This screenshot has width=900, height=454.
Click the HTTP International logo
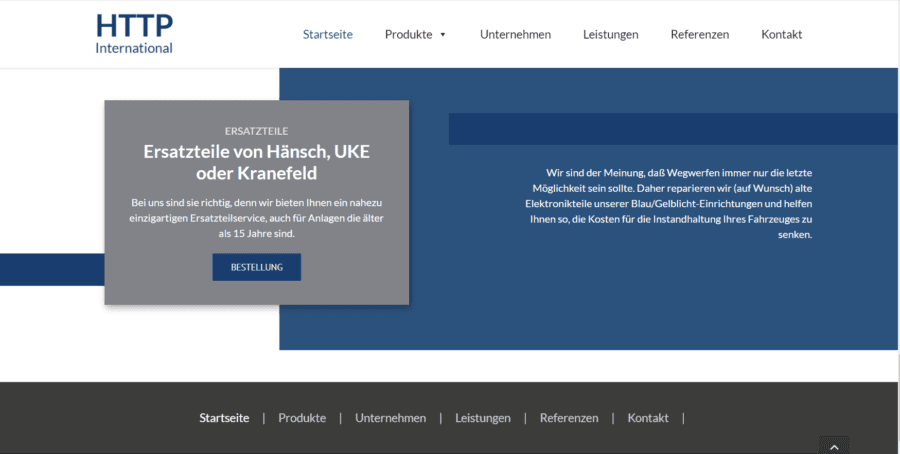click(134, 34)
